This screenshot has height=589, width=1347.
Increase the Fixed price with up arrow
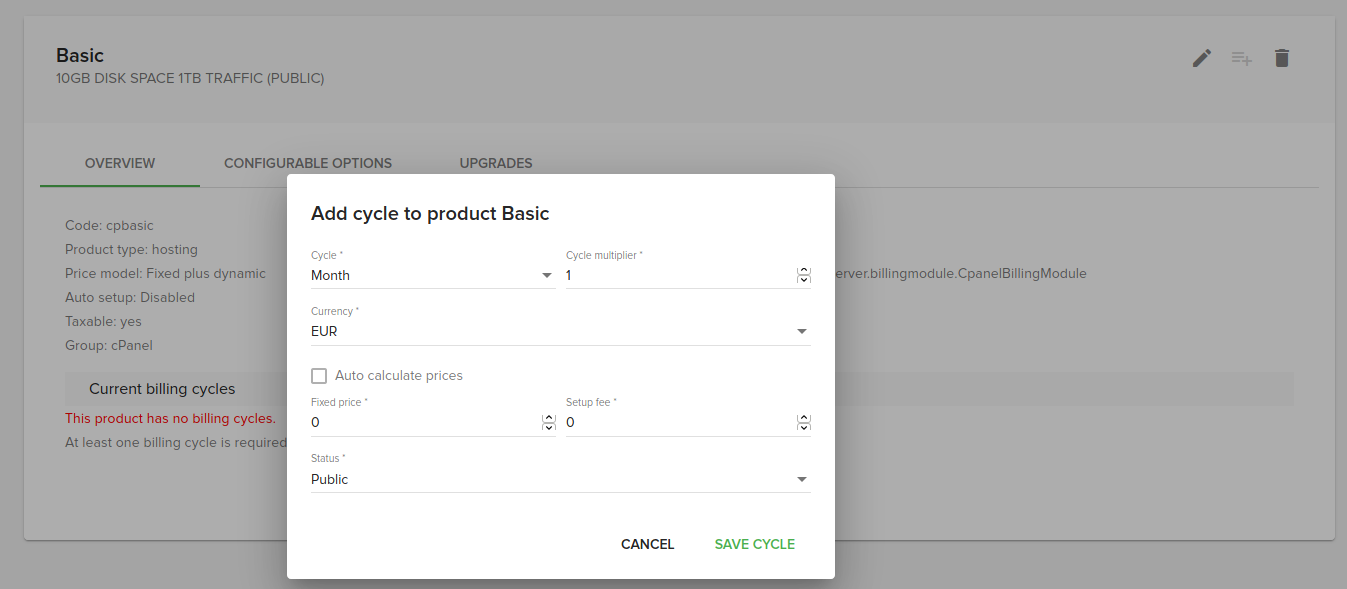tap(548, 418)
